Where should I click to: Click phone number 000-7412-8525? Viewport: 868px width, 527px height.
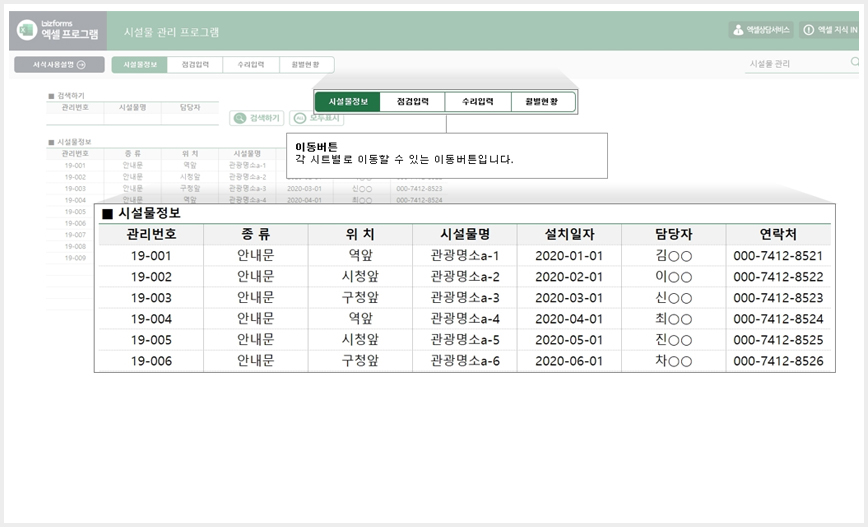tap(778, 340)
